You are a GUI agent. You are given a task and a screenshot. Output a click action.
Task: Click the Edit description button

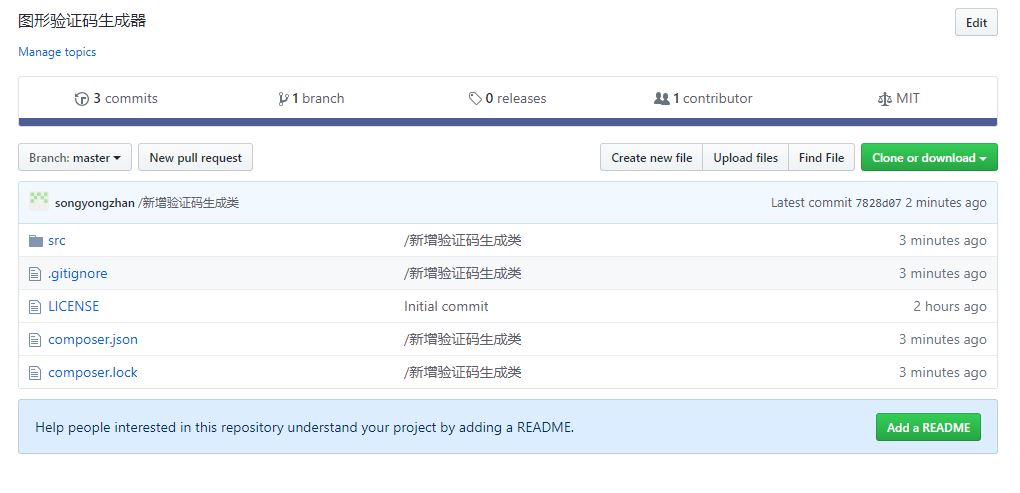click(x=976, y=23)
